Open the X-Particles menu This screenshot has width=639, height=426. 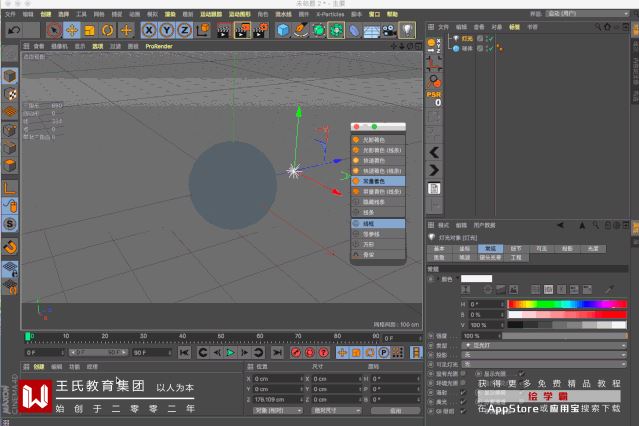click(x=330, y=14)
